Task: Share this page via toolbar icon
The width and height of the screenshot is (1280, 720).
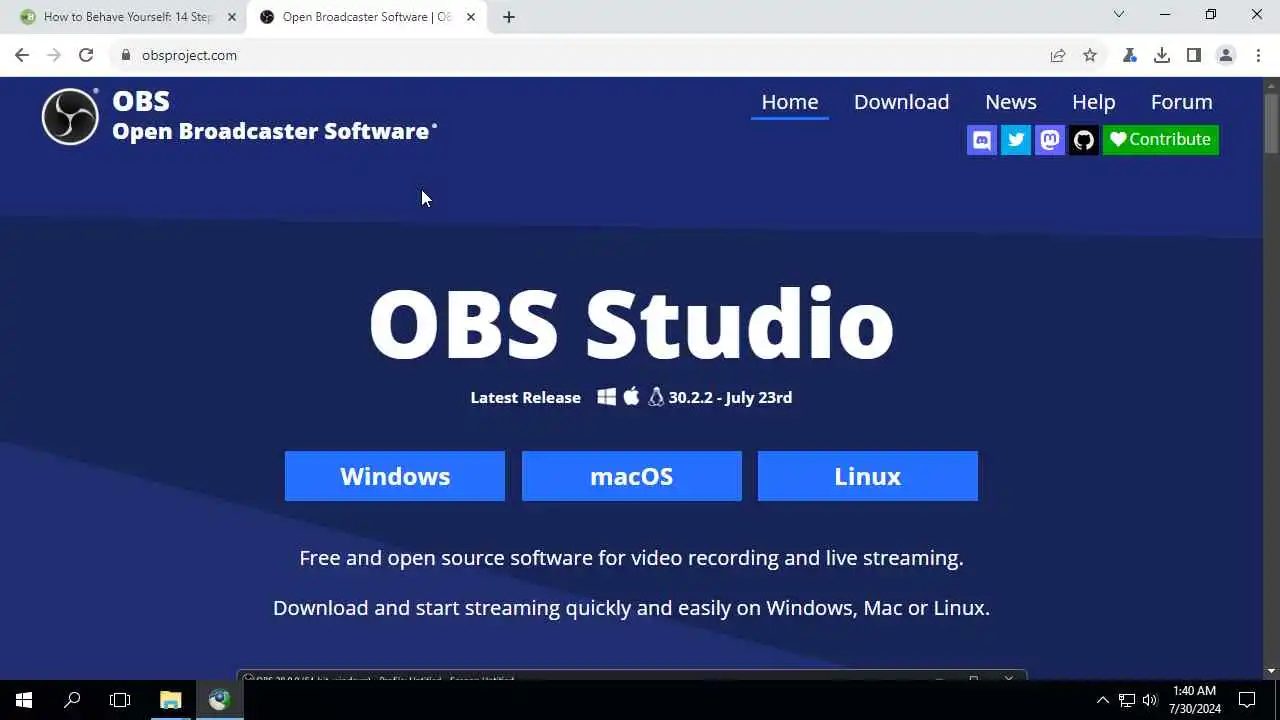Action: point(1058,55)
